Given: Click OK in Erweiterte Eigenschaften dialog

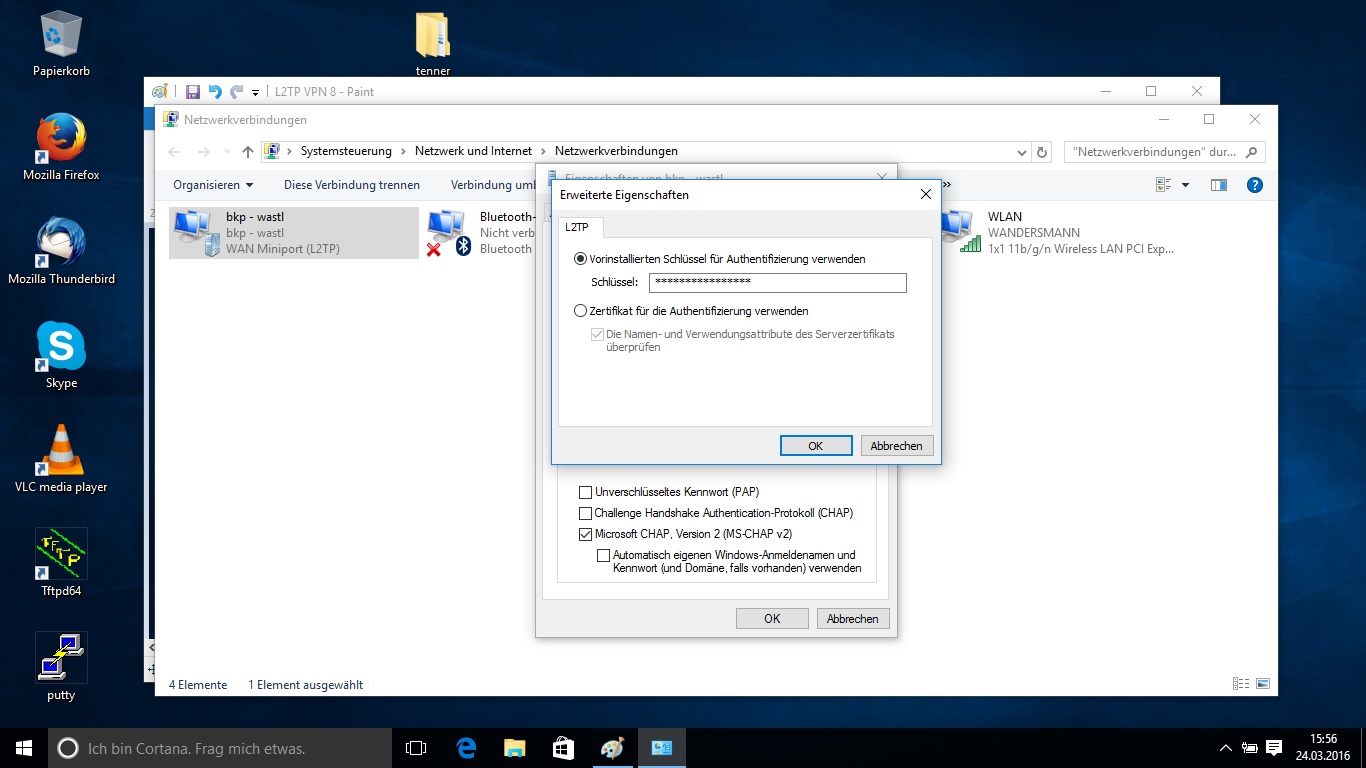Looking at the screenshot, I should click(x=815, y=446).
